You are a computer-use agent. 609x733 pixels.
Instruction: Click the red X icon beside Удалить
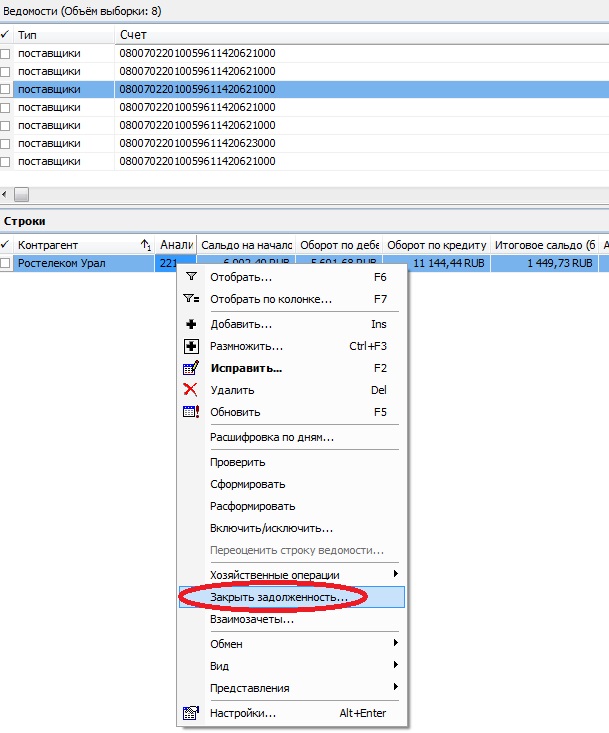click(191, 390)
